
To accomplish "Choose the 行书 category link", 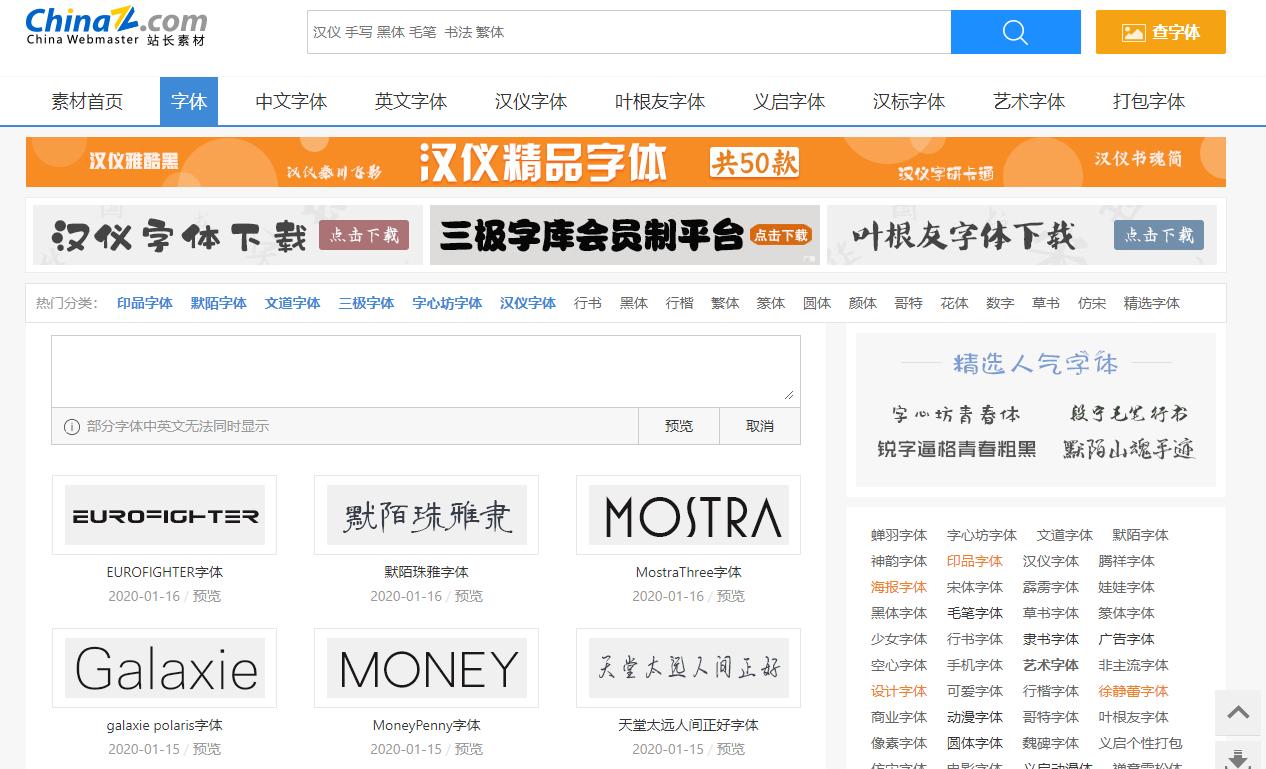I will (x=588, y=303).
